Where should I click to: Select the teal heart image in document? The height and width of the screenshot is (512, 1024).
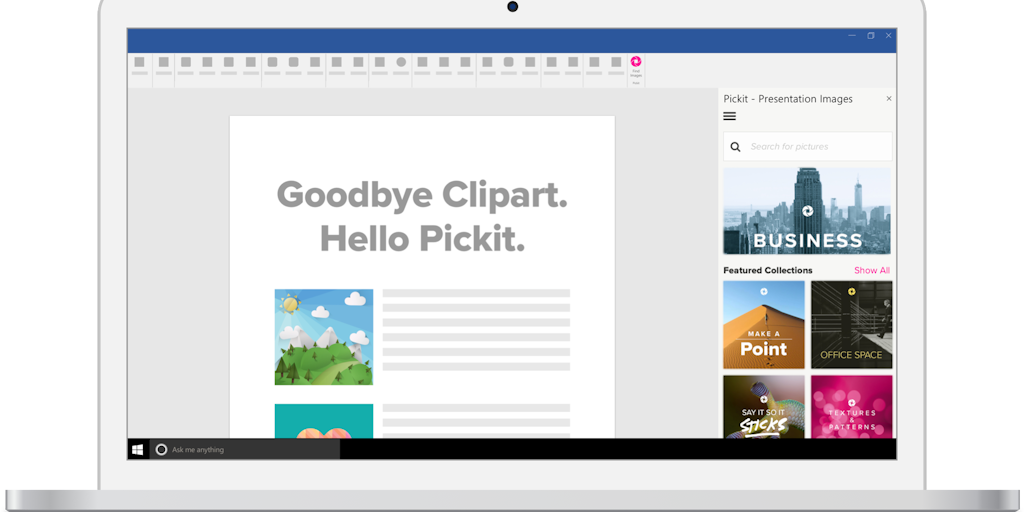pos(324,421)
